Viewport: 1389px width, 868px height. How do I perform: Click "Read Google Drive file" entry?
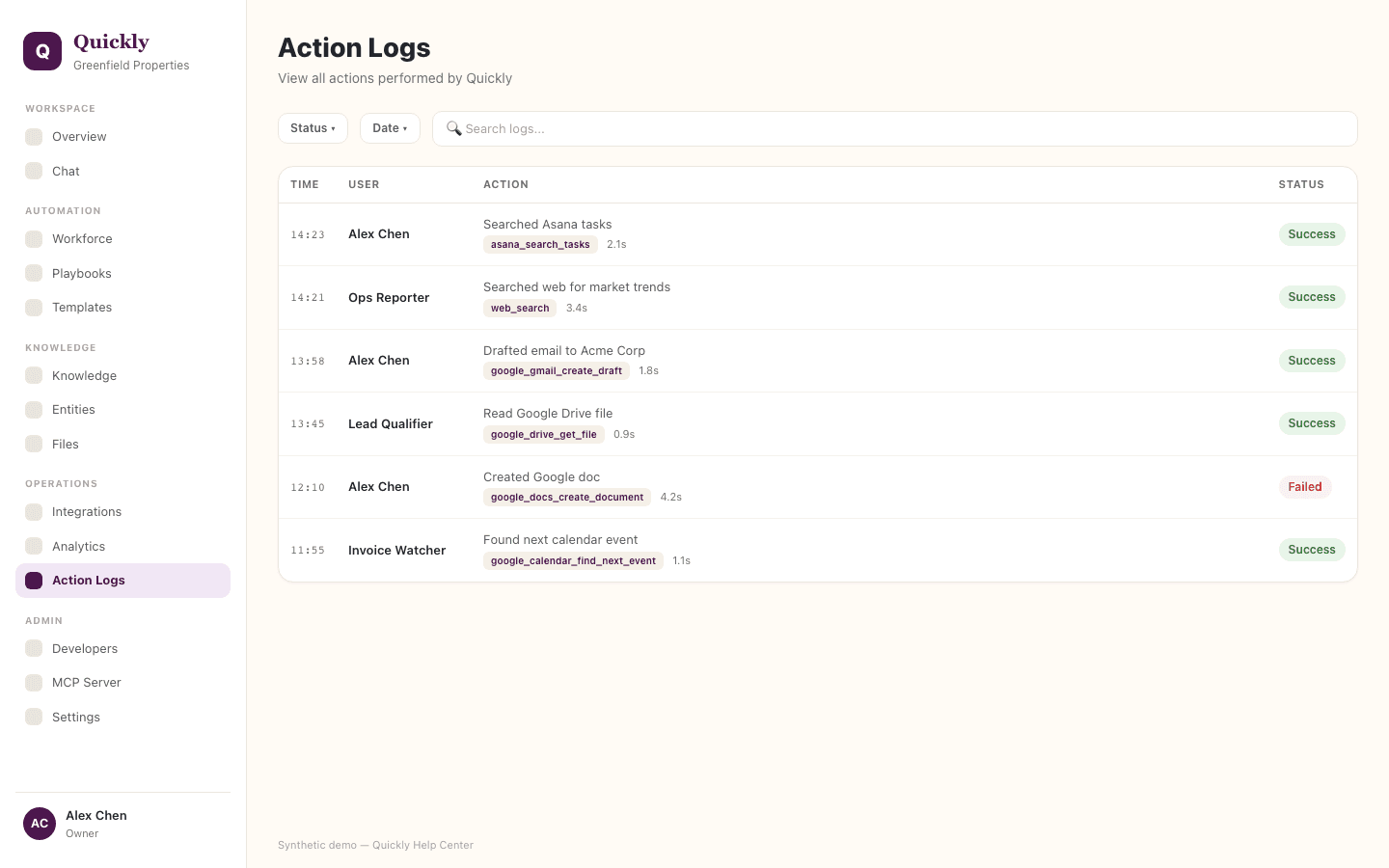548,414
